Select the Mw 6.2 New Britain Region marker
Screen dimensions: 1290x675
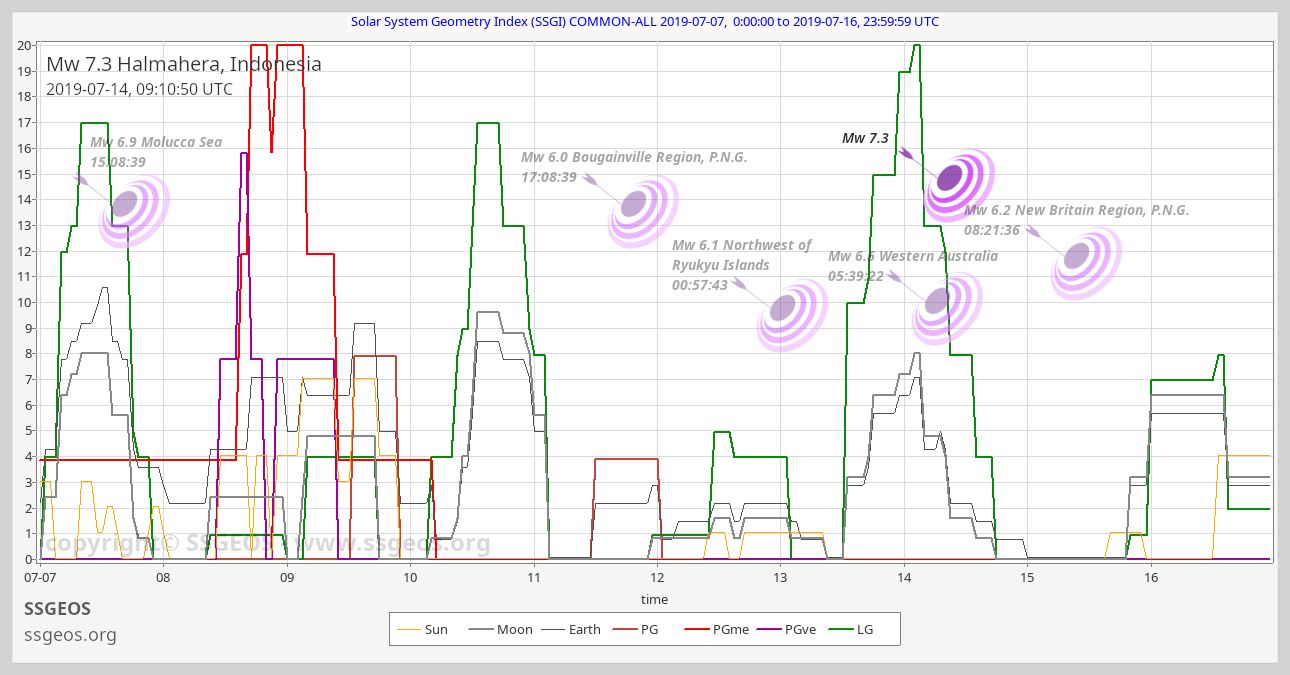[x=1085, y=262]
